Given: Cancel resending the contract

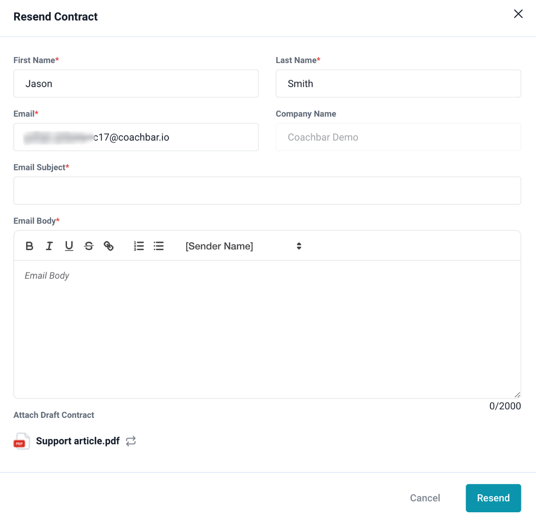Looking at the screenshot, I should click(x=425, y=498).
